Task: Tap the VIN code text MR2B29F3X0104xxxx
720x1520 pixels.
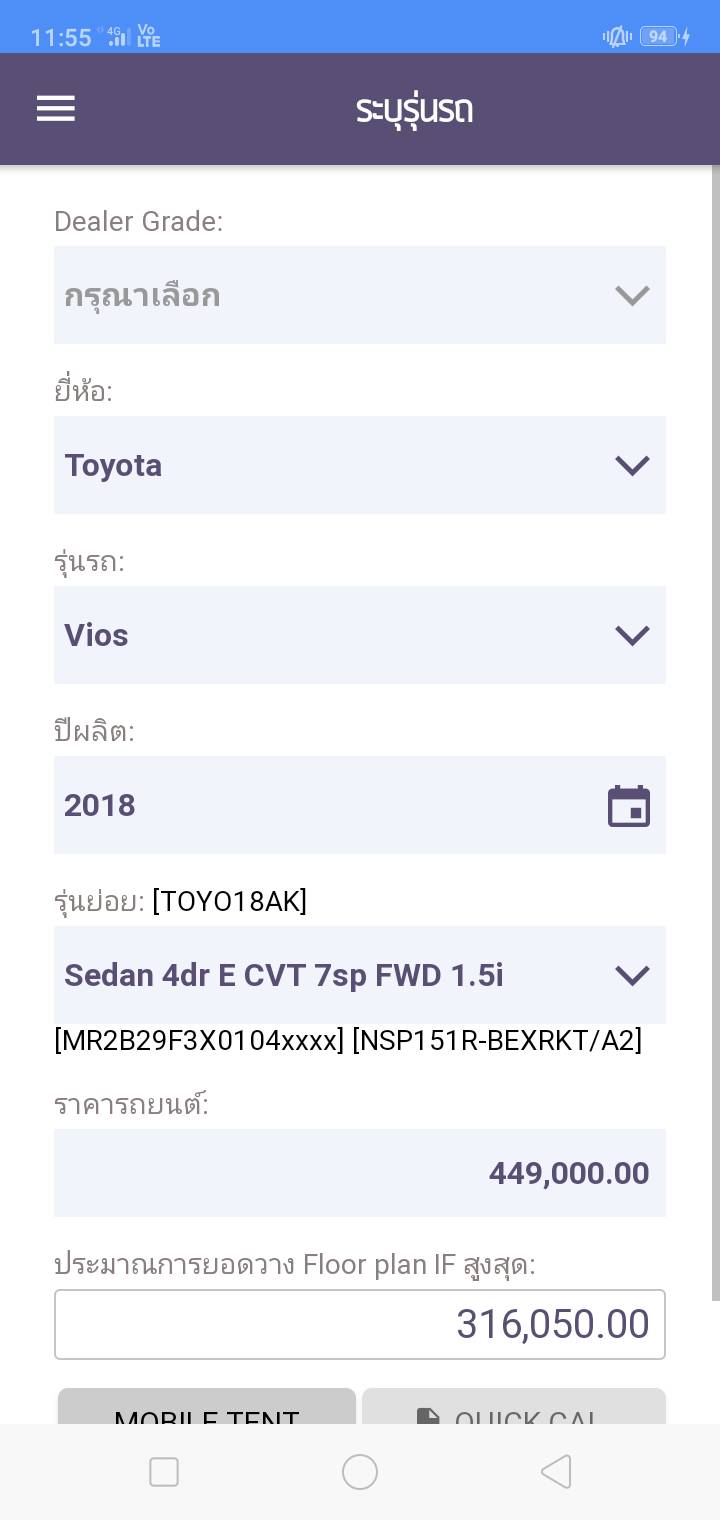Action: 199,1041
